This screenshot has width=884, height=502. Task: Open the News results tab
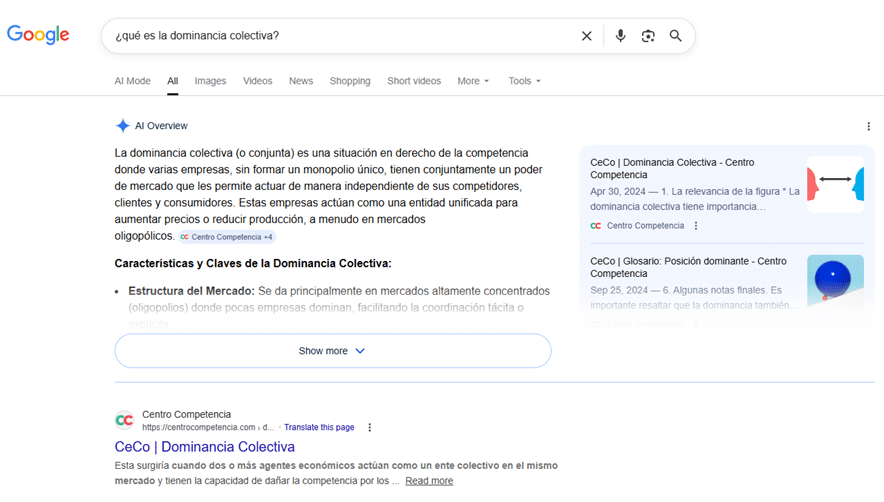point(301,81)
